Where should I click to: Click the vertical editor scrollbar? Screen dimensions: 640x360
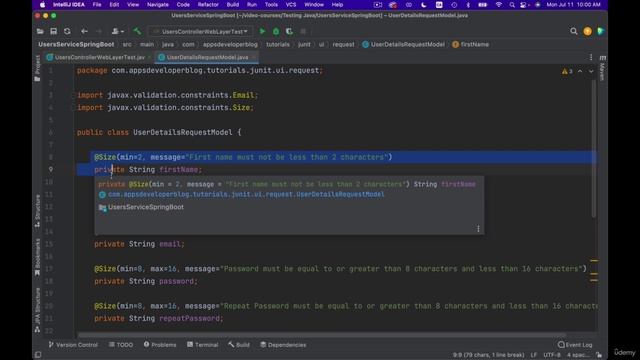593,149
